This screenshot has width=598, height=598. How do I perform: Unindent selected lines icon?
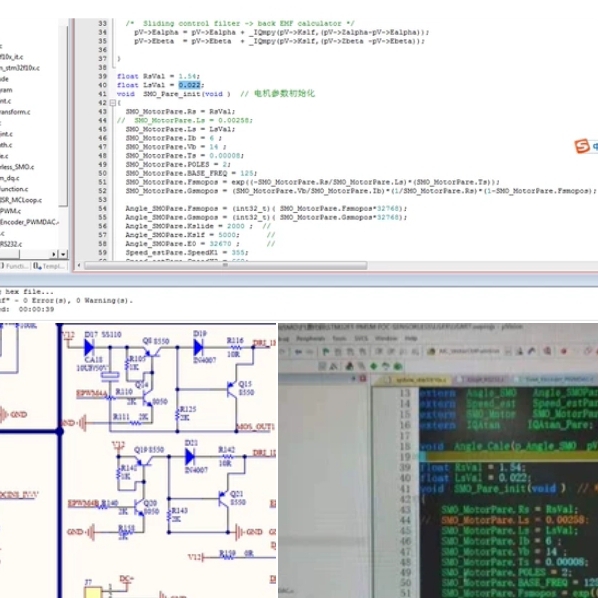pos(390,351)
